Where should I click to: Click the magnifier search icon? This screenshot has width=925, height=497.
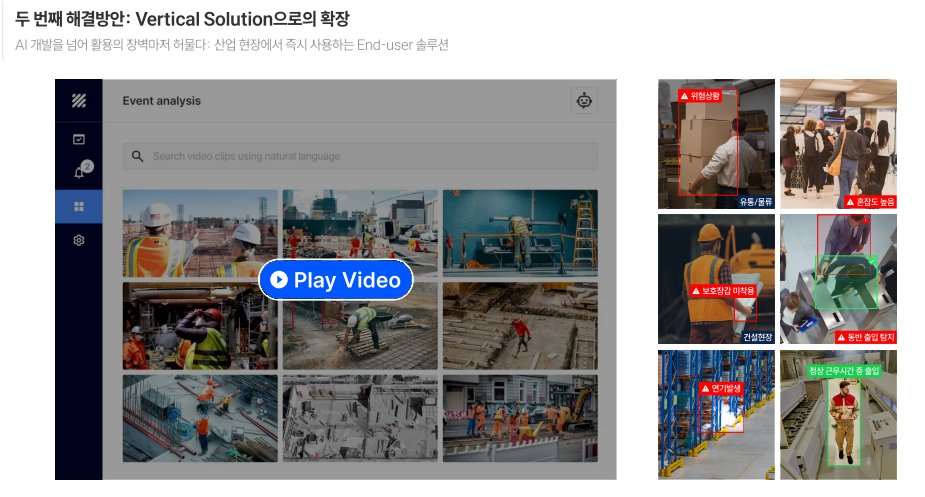tap(138, 156)
